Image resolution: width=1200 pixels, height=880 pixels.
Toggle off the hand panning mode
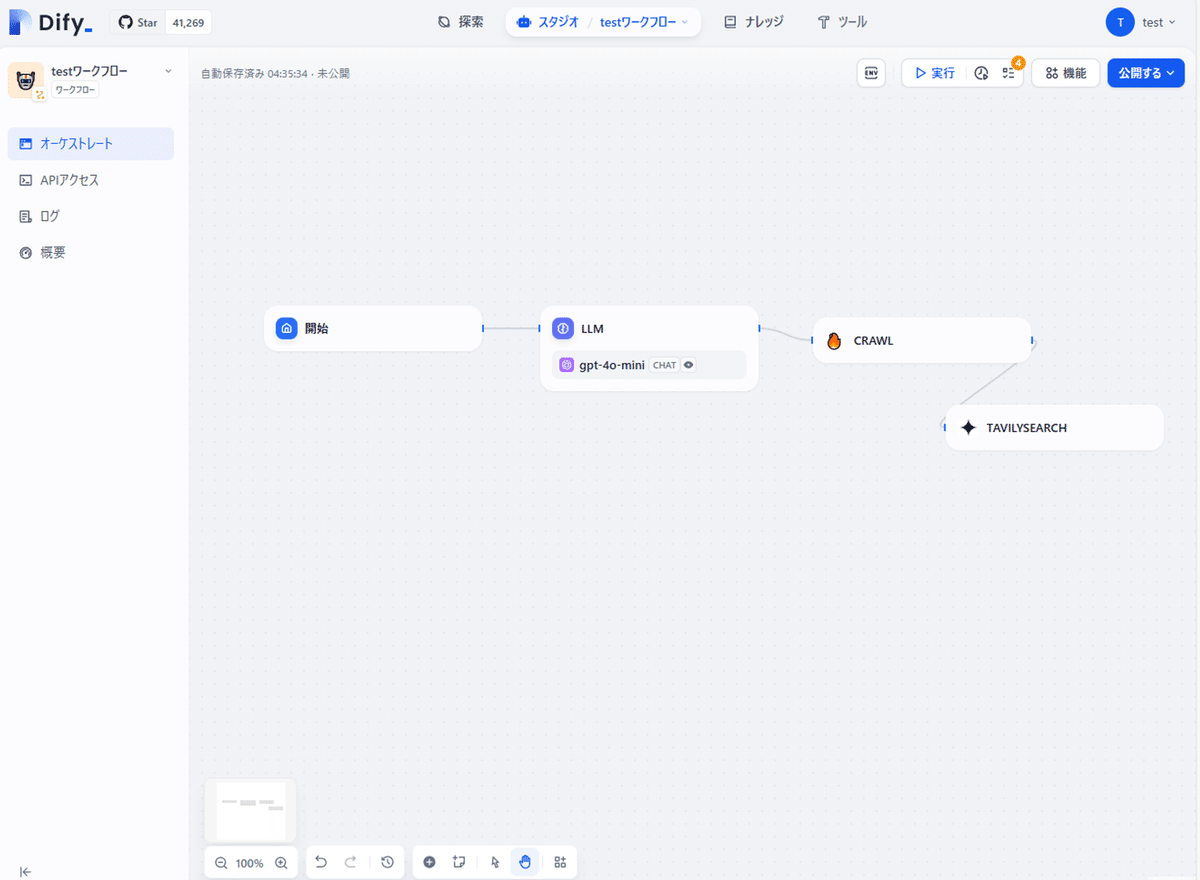(x=525, y=862)
